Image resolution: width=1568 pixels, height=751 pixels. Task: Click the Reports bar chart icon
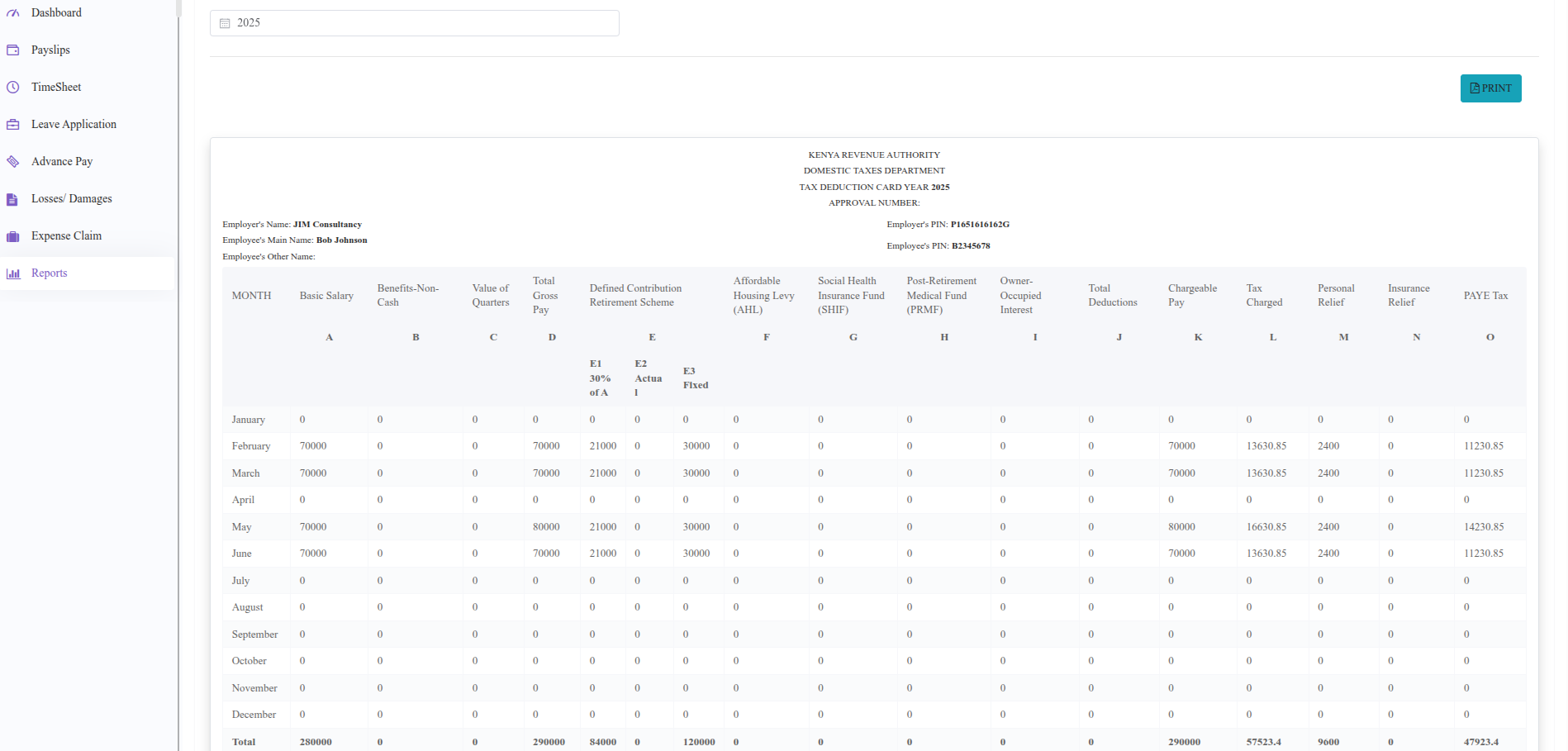[x=13, y=273]
